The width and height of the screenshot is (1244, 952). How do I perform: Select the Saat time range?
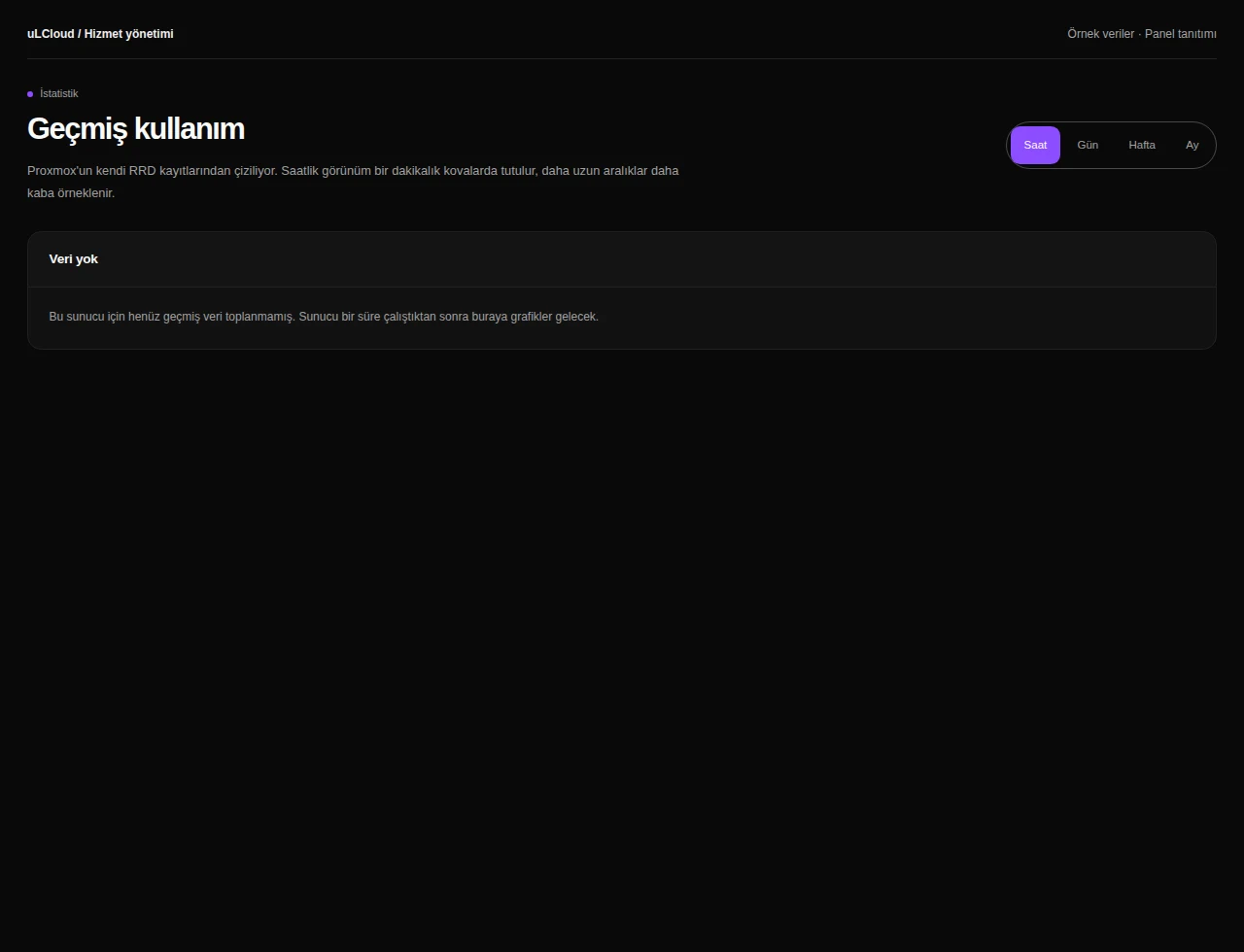tap(1035, 145)
